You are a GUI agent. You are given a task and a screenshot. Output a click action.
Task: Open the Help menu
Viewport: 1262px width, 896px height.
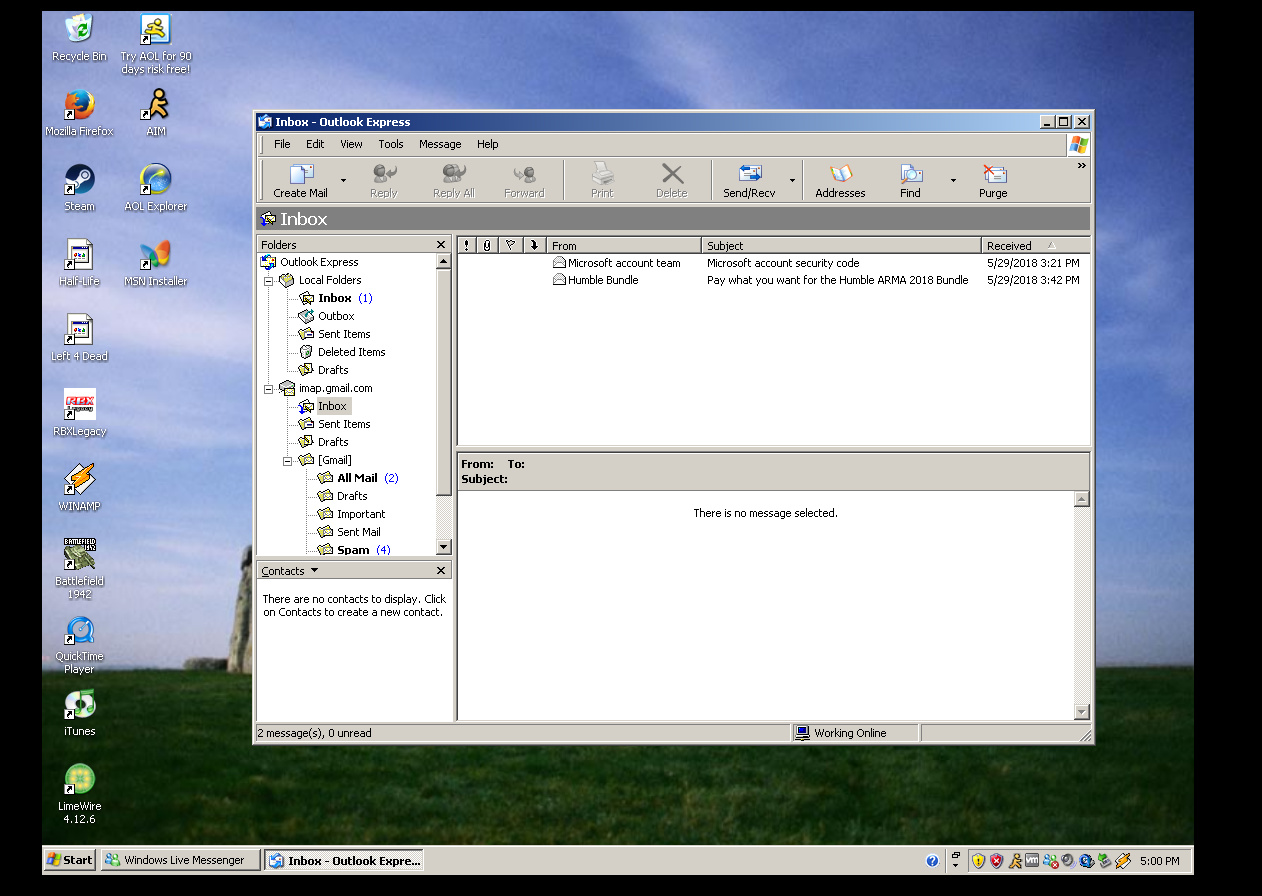(x=488, y=144)
